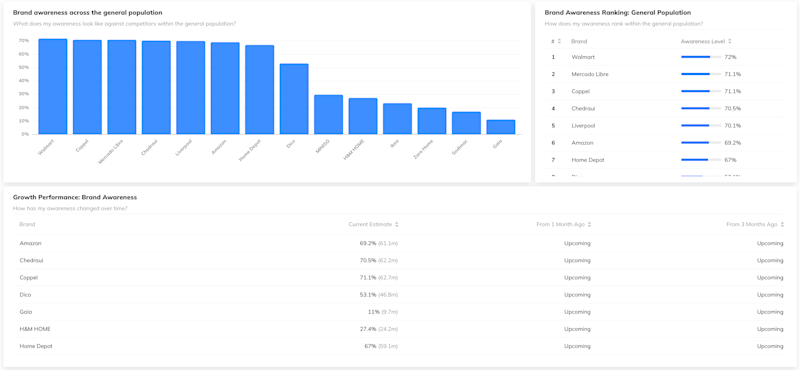Click Gaia row in growth table
800x370 pixels.
pyautogui.click(x=399, y=312)
